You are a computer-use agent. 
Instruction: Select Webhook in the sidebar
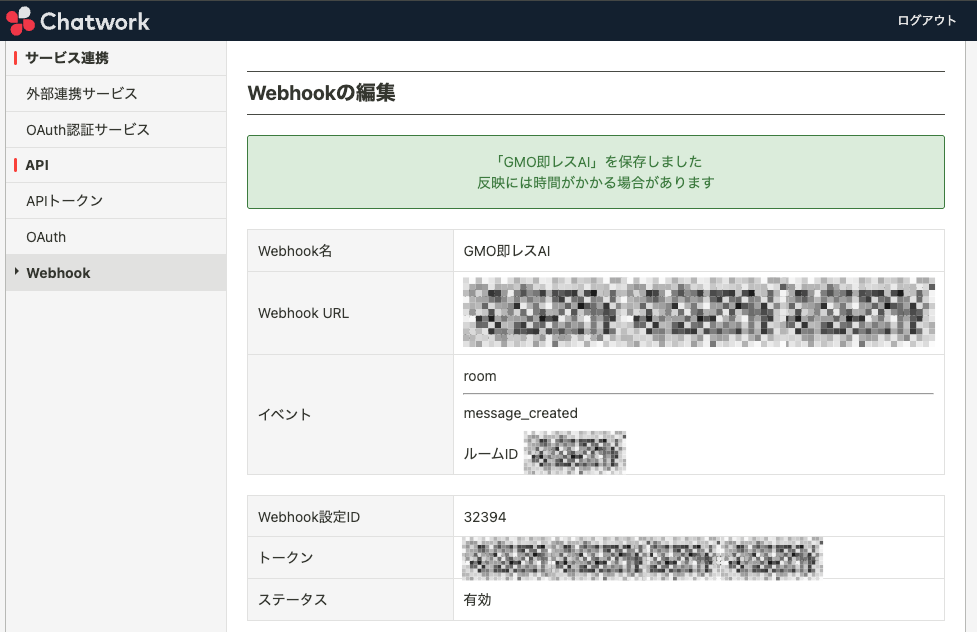58,273
